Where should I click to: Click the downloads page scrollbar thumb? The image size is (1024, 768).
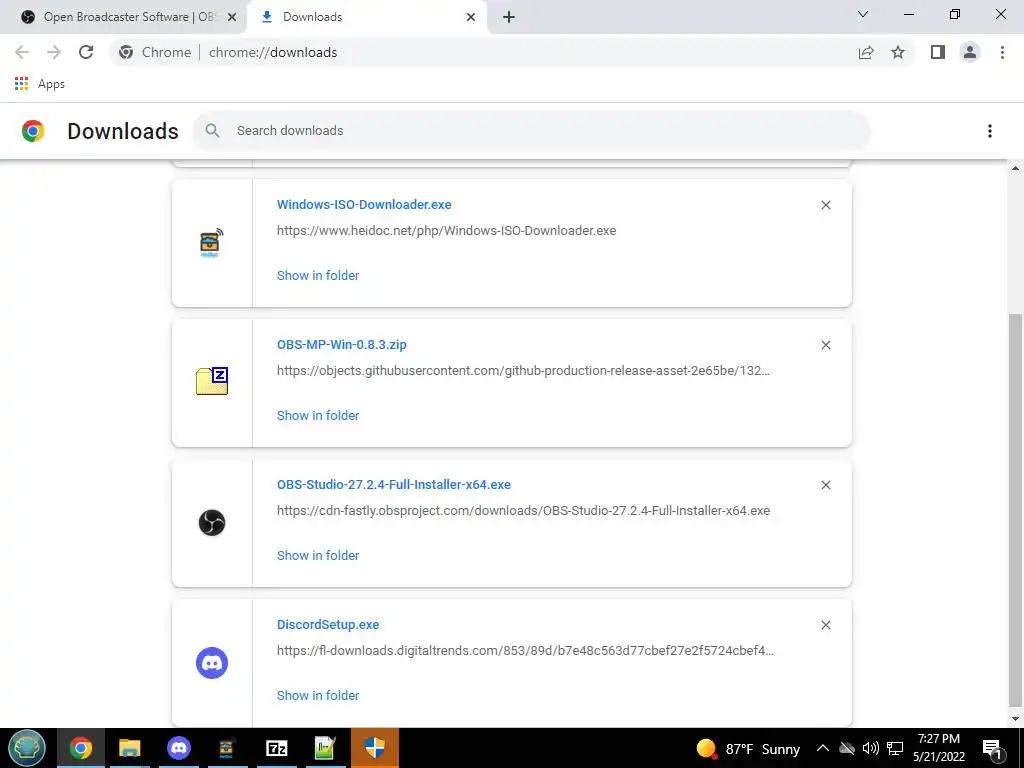(1015, 509)
